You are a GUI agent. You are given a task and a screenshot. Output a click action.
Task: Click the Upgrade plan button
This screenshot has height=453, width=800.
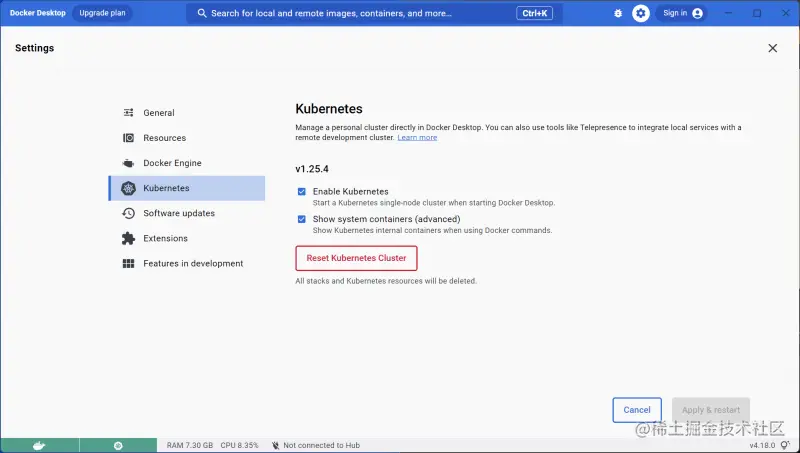(102, 13)
